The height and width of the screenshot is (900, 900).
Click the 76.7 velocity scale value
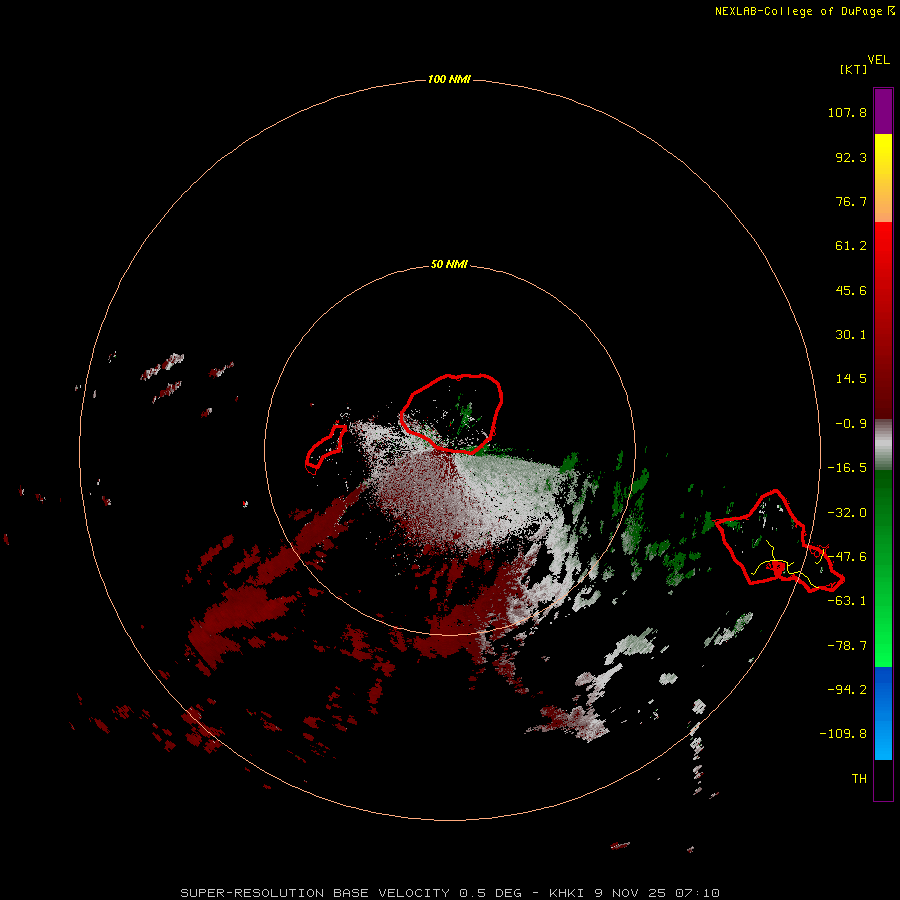click(x=851, y=201)
